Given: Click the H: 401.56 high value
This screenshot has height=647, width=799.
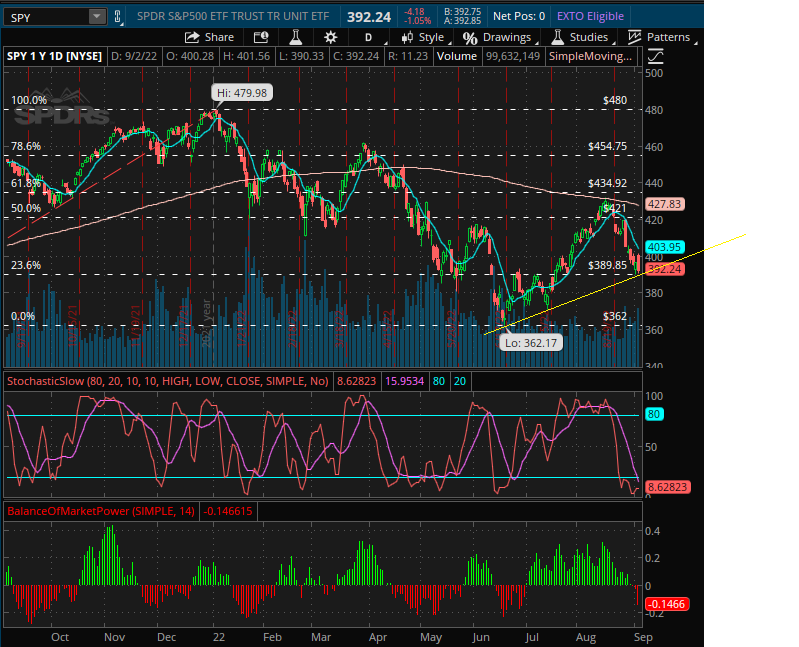Looking at the screenshot, I should point(246,56).
